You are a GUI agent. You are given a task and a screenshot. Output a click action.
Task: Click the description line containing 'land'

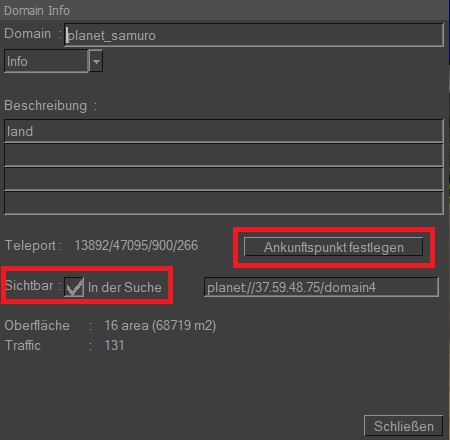224,131
